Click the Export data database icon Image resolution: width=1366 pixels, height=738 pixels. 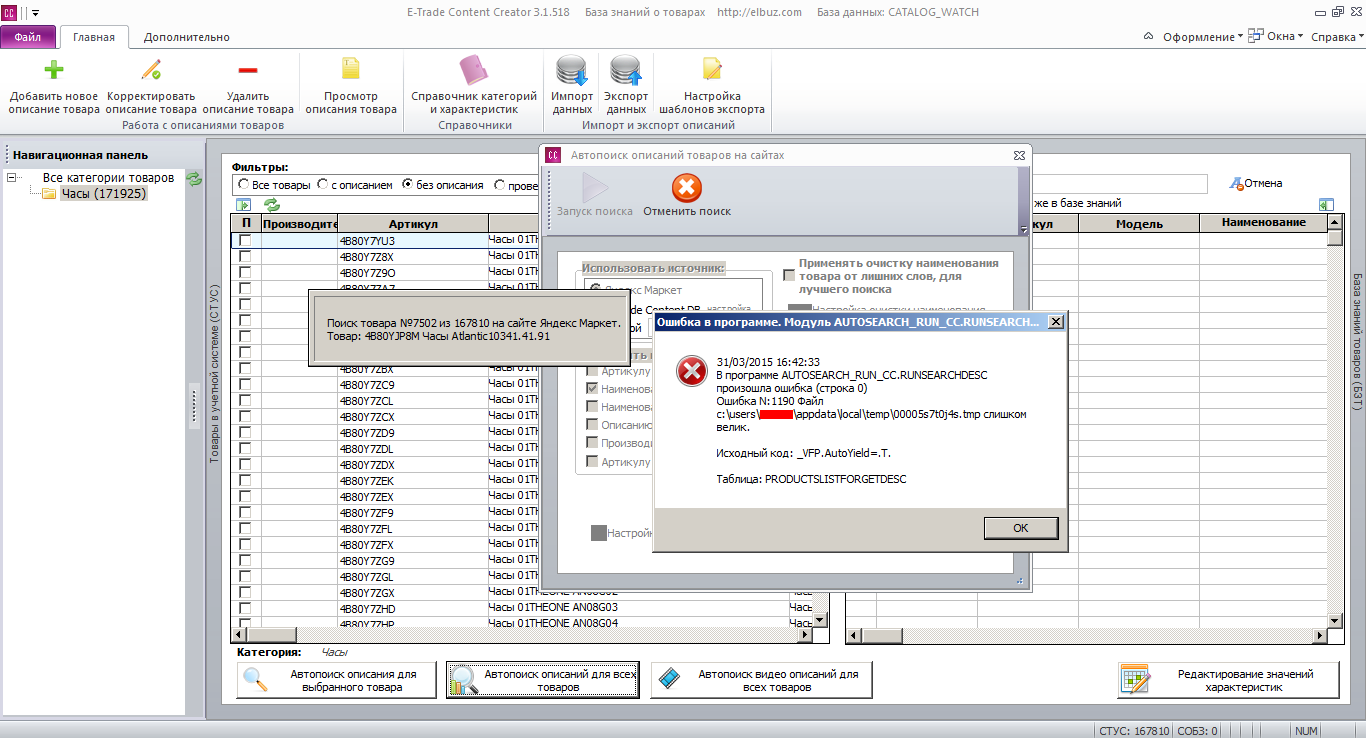pos(626,70)
